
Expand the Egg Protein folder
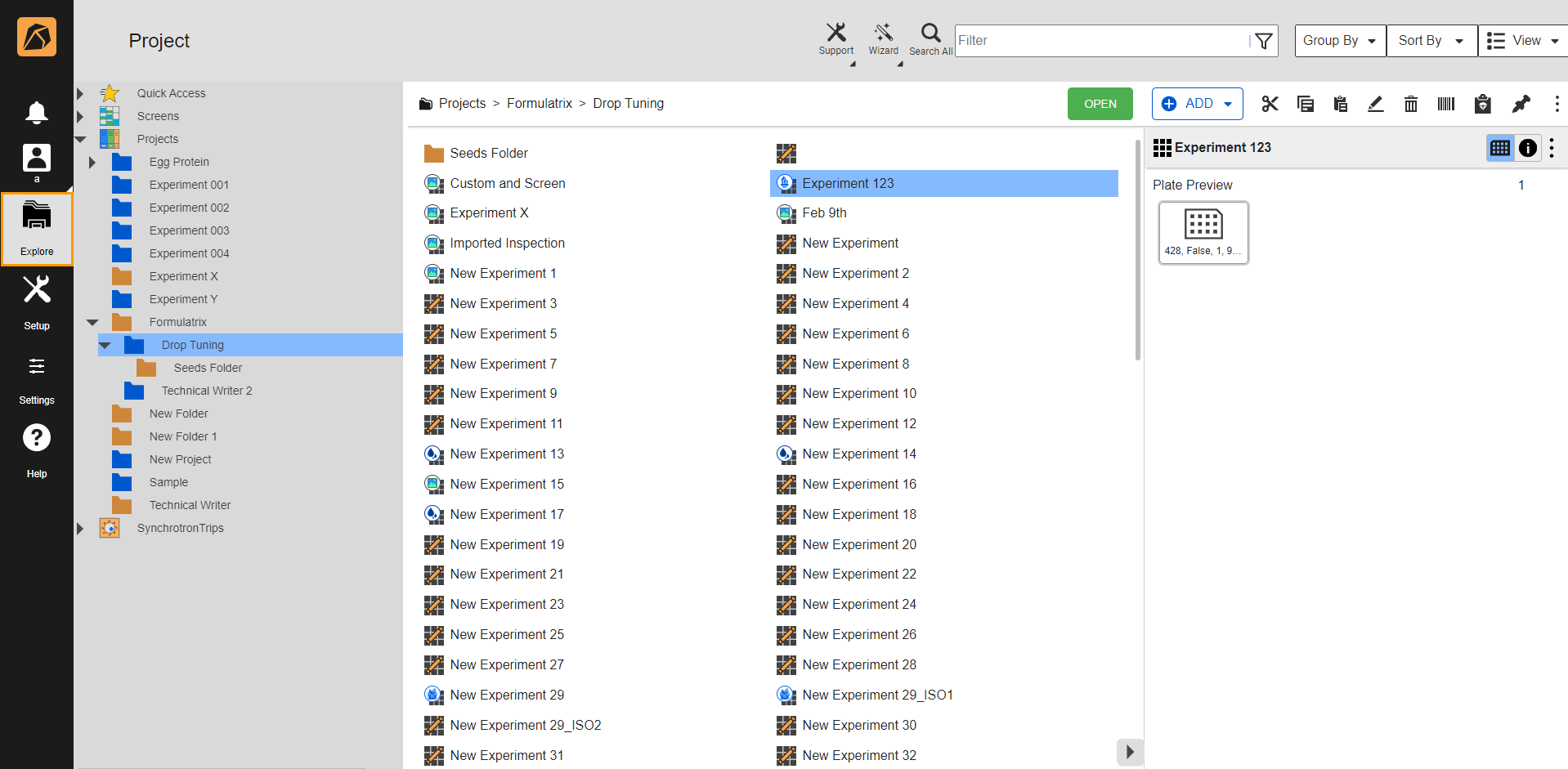(92, 162)
